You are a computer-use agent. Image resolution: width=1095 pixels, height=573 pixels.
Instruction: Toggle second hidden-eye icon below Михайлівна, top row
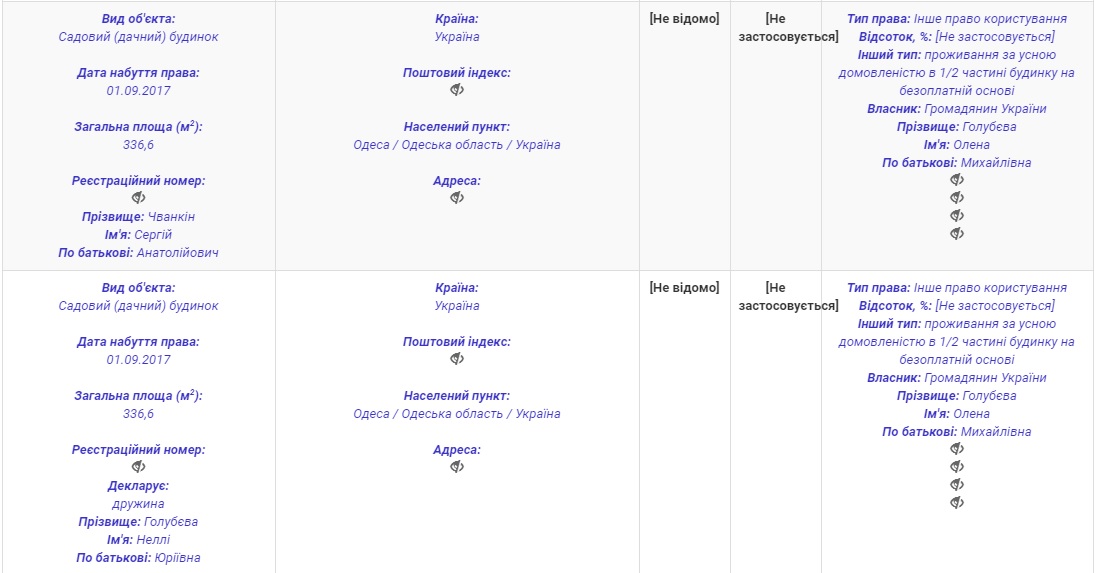957,198
